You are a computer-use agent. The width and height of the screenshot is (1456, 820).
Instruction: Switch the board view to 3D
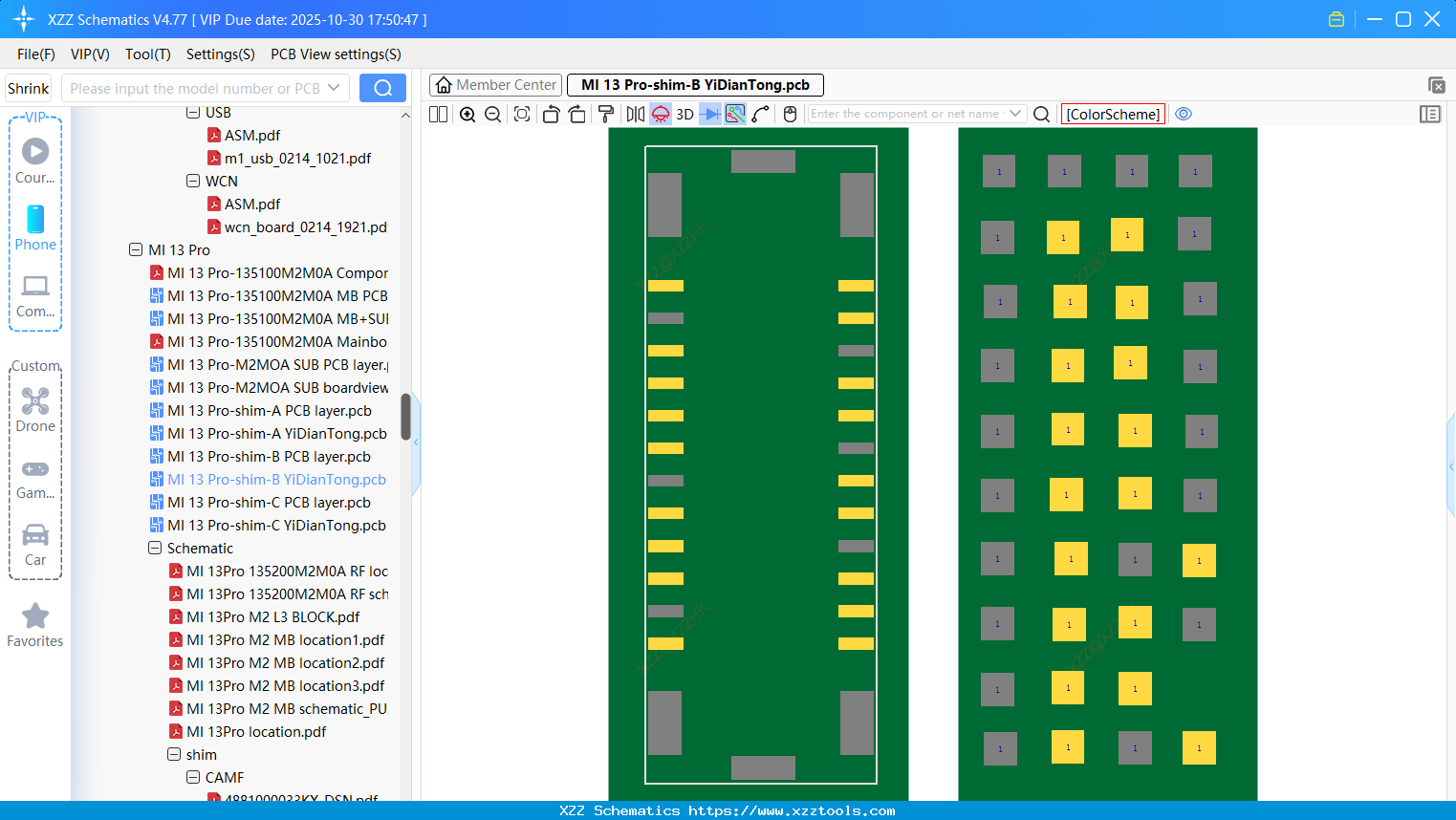pos(685,114)
